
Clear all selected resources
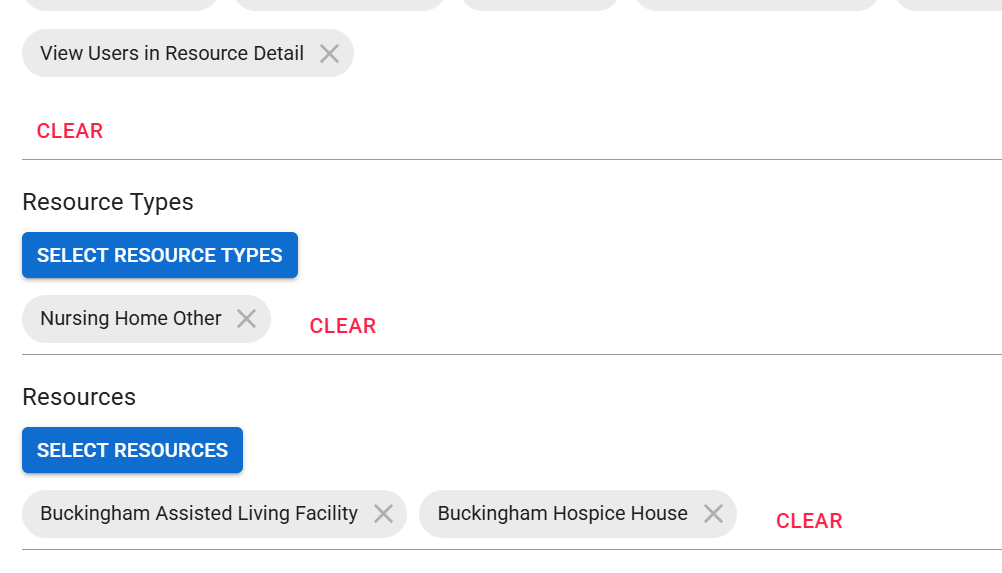pyautogui.click(x=809, y=521)
